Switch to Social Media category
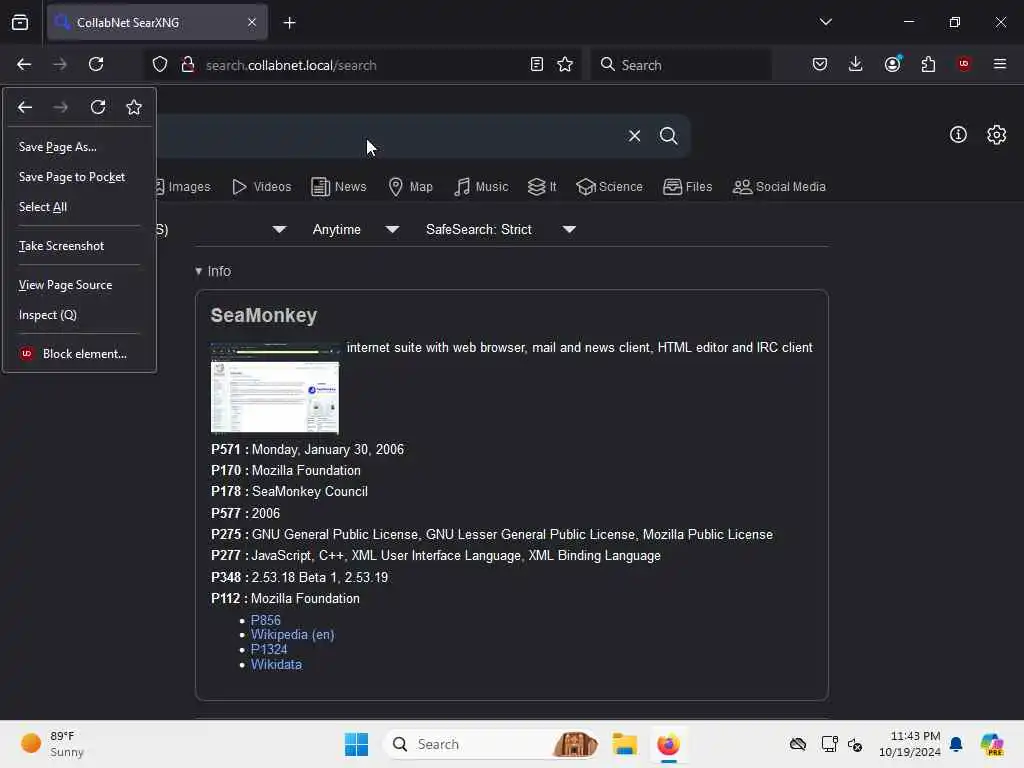This screenshot has height=768, width=1024. pos(779,187)
